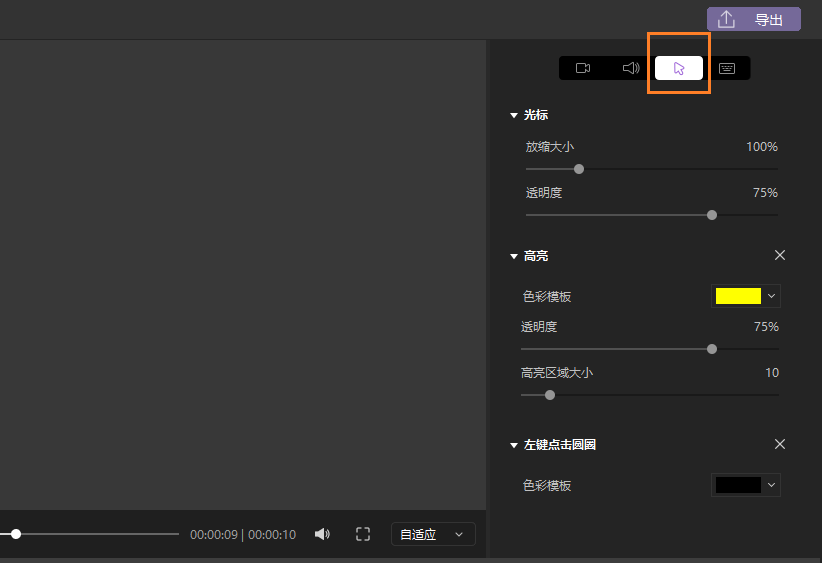Screen dimensions: 822x563
Task: Enter fullscreen preview mode
Action: coord(363,534)
